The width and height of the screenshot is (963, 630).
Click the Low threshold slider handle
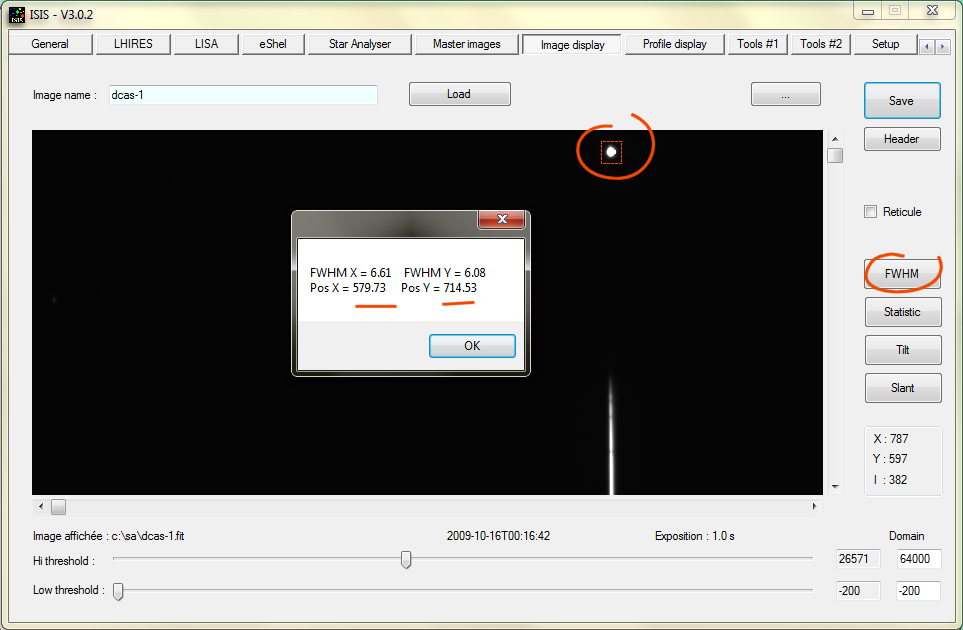point(118,591)
